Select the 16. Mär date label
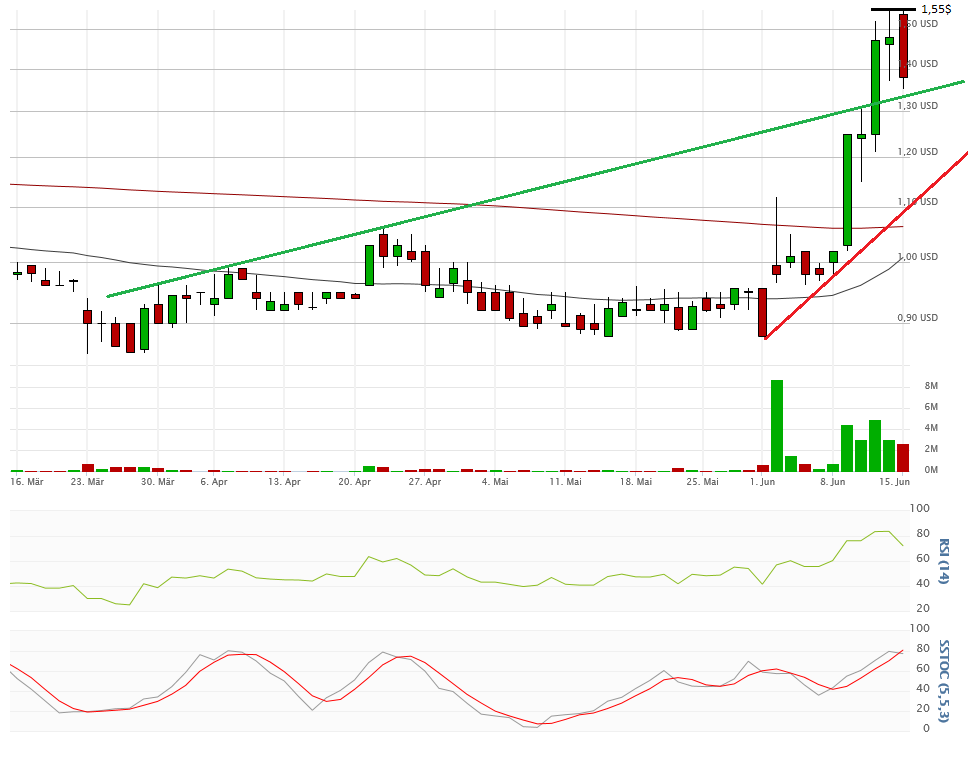Viewport: 968px width, 765px height. pyautogui.click(x=27, y=482)
